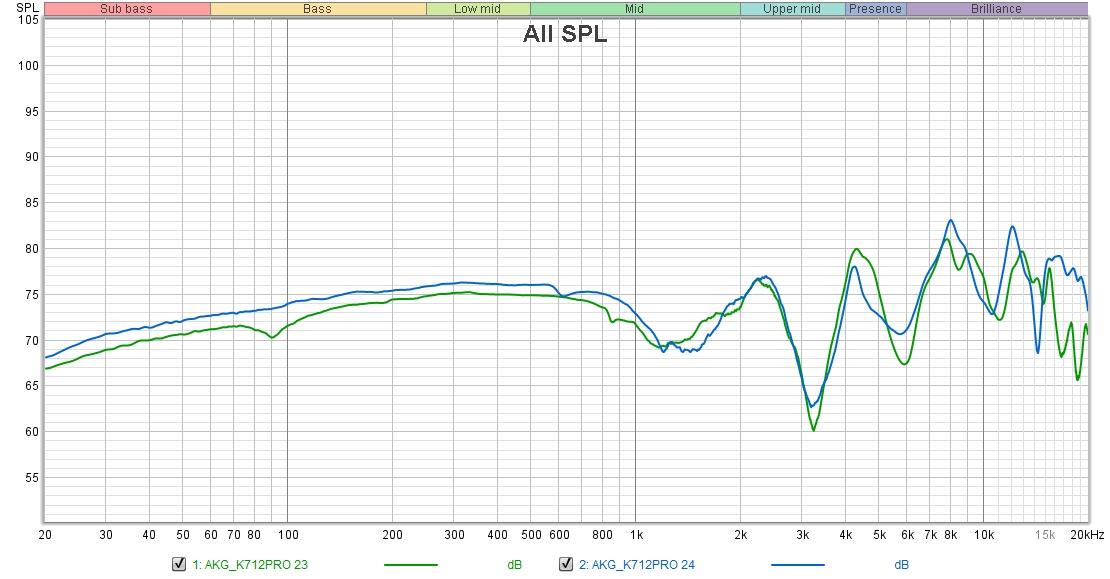This screenshot has height=579, width=1110.
Task: Select the '2: AKG_K712PRO 24' legend label
Action: point(636,565)
